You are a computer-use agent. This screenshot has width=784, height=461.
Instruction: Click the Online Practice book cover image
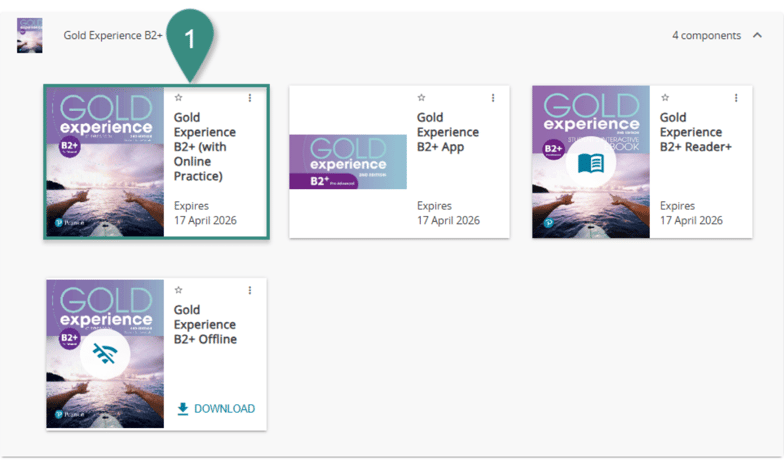105,162
